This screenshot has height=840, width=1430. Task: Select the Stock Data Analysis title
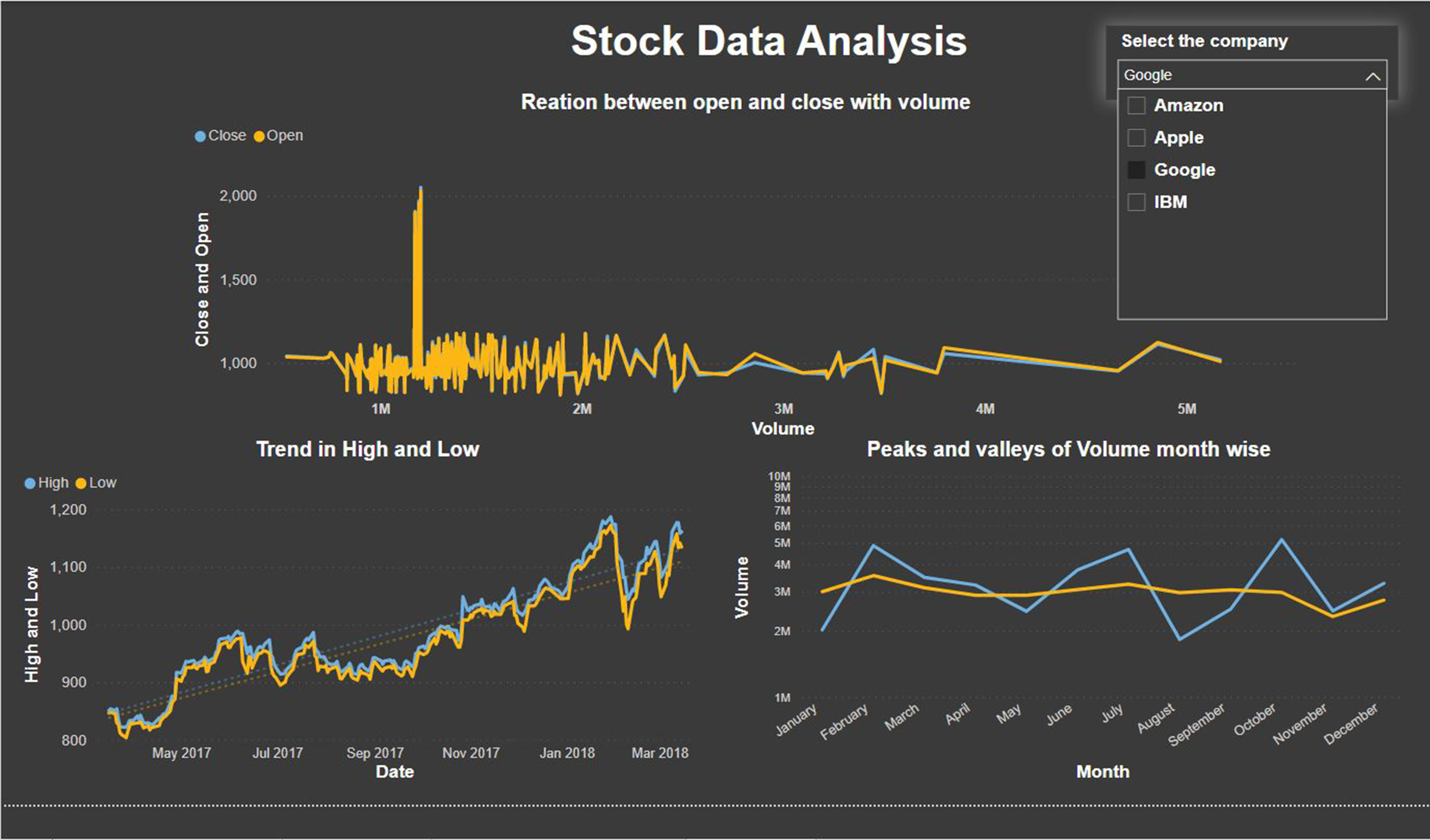pyautogui.click(x=768, y=41)
